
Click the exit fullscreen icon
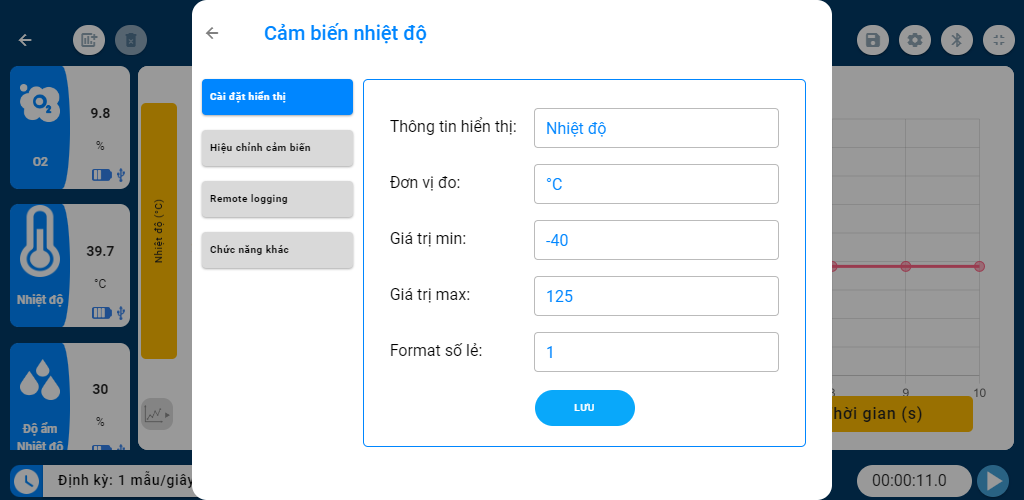click(998, 40)
